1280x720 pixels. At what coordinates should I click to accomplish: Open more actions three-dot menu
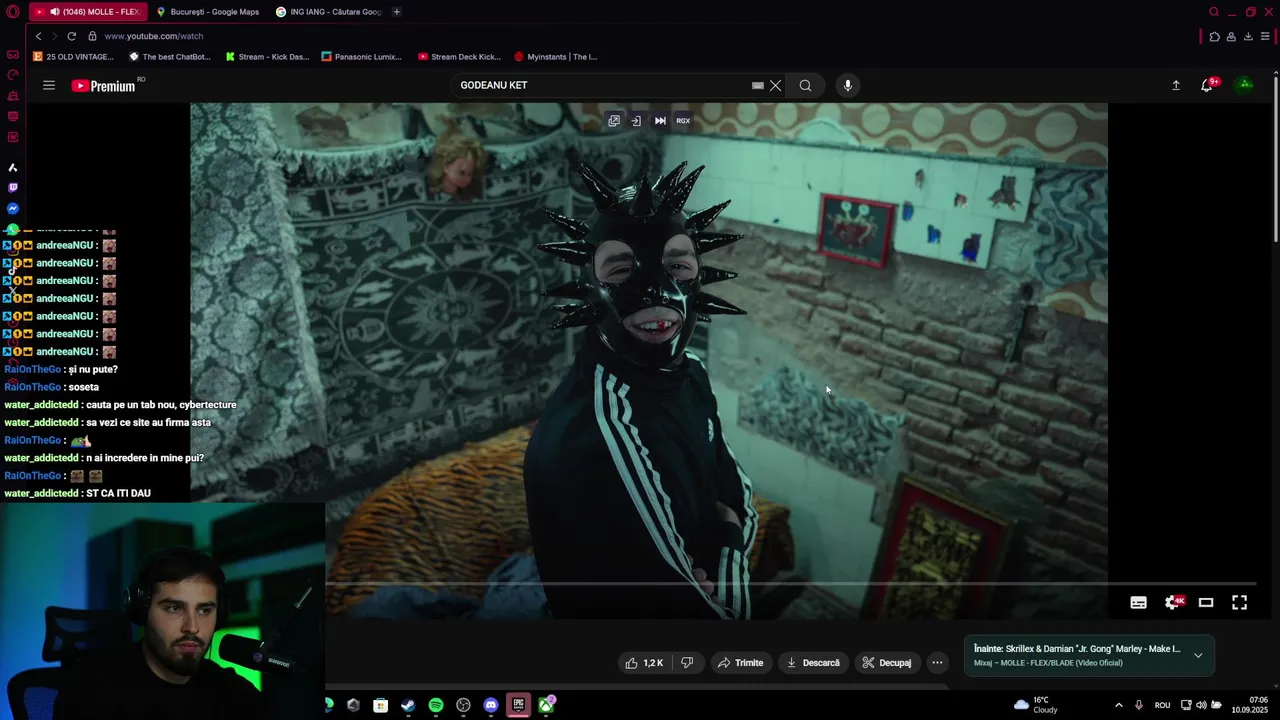tap(937, 663)
